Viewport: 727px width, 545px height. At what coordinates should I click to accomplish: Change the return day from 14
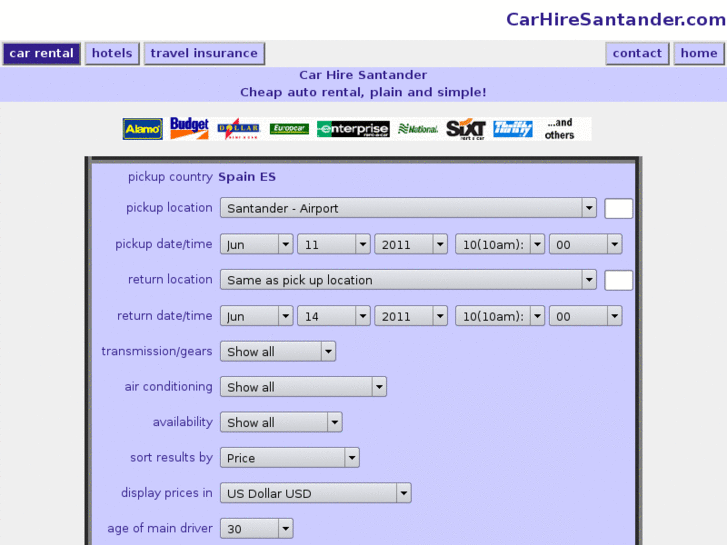click(x=333, y=316)
